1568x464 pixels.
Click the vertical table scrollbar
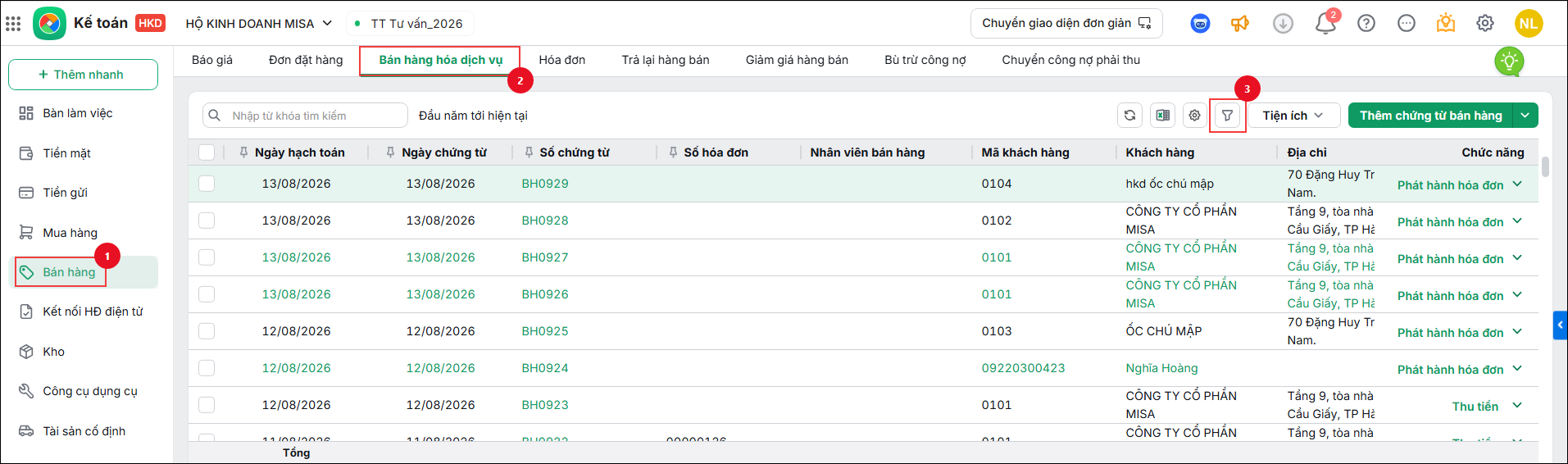(1545, 167)
